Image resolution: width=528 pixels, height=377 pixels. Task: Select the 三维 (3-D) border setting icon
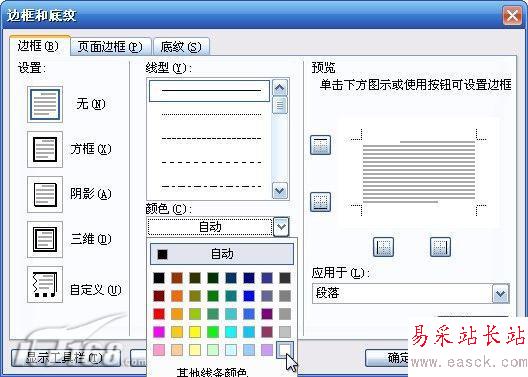pyautogui.click(x=45, y=239)
